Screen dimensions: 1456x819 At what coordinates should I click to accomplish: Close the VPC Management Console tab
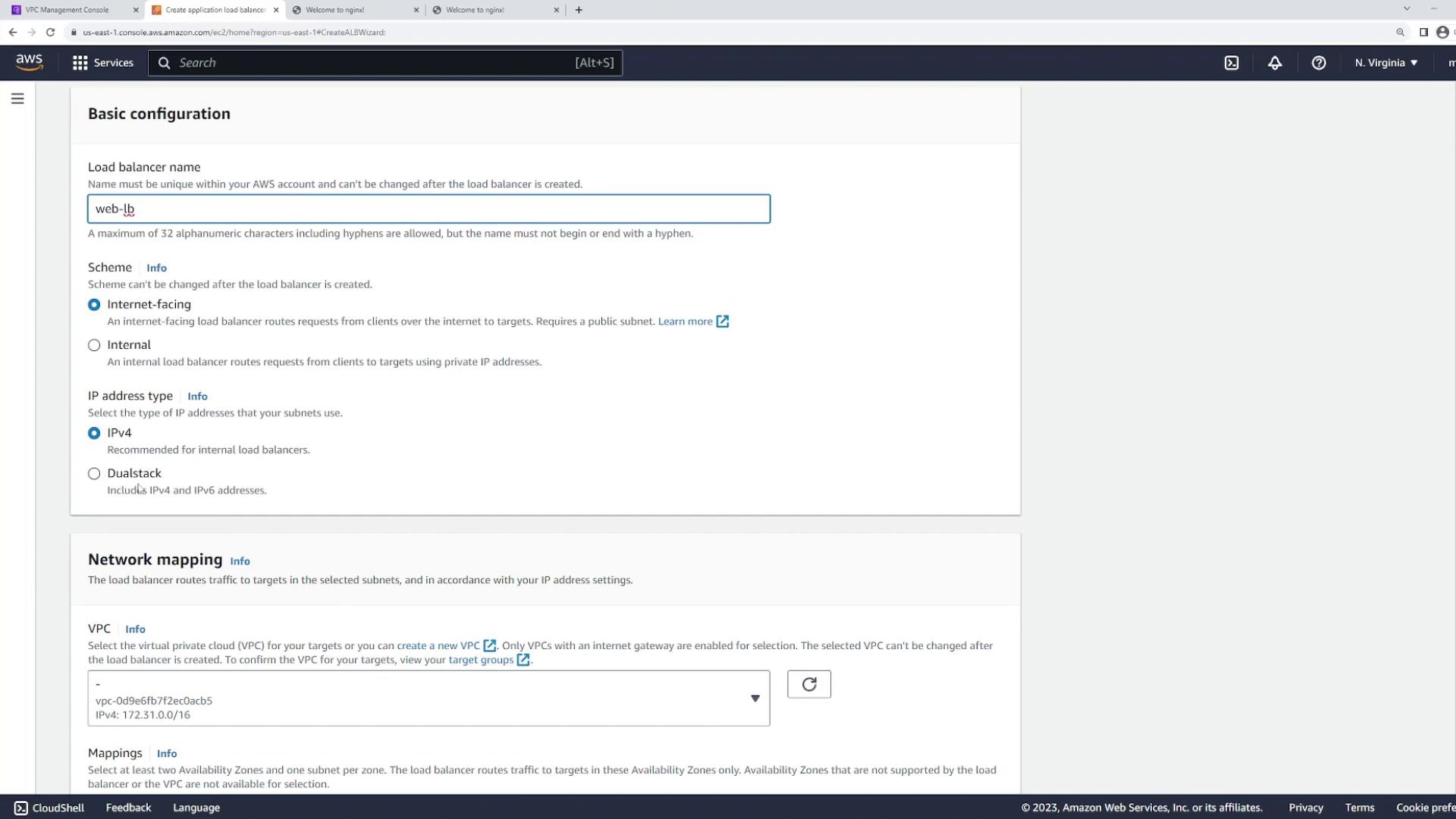tap(136, 10)
